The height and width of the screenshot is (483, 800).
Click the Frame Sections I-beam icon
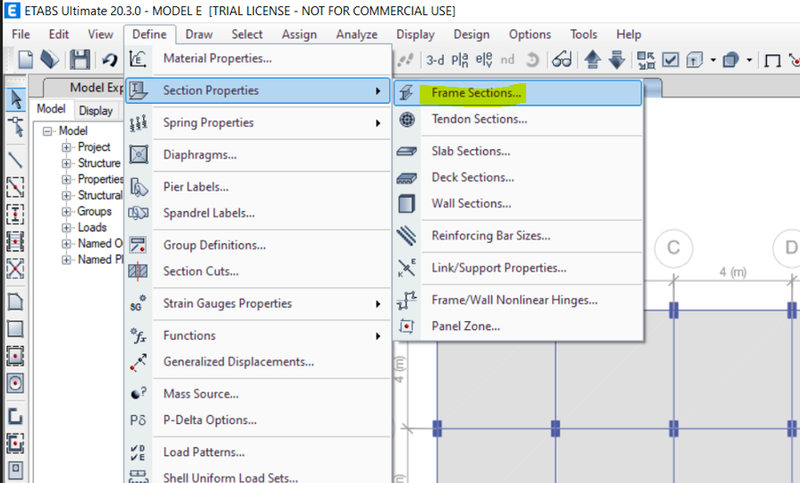(407, 93)
